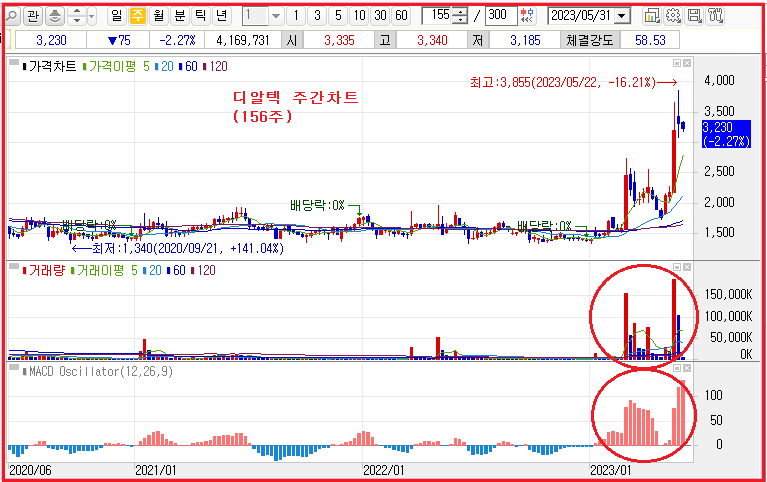Image resolution: width=767 pixels, height=482 pixels.
Task: Click the first icon right of the date box
Action: [x=652, y=16]
